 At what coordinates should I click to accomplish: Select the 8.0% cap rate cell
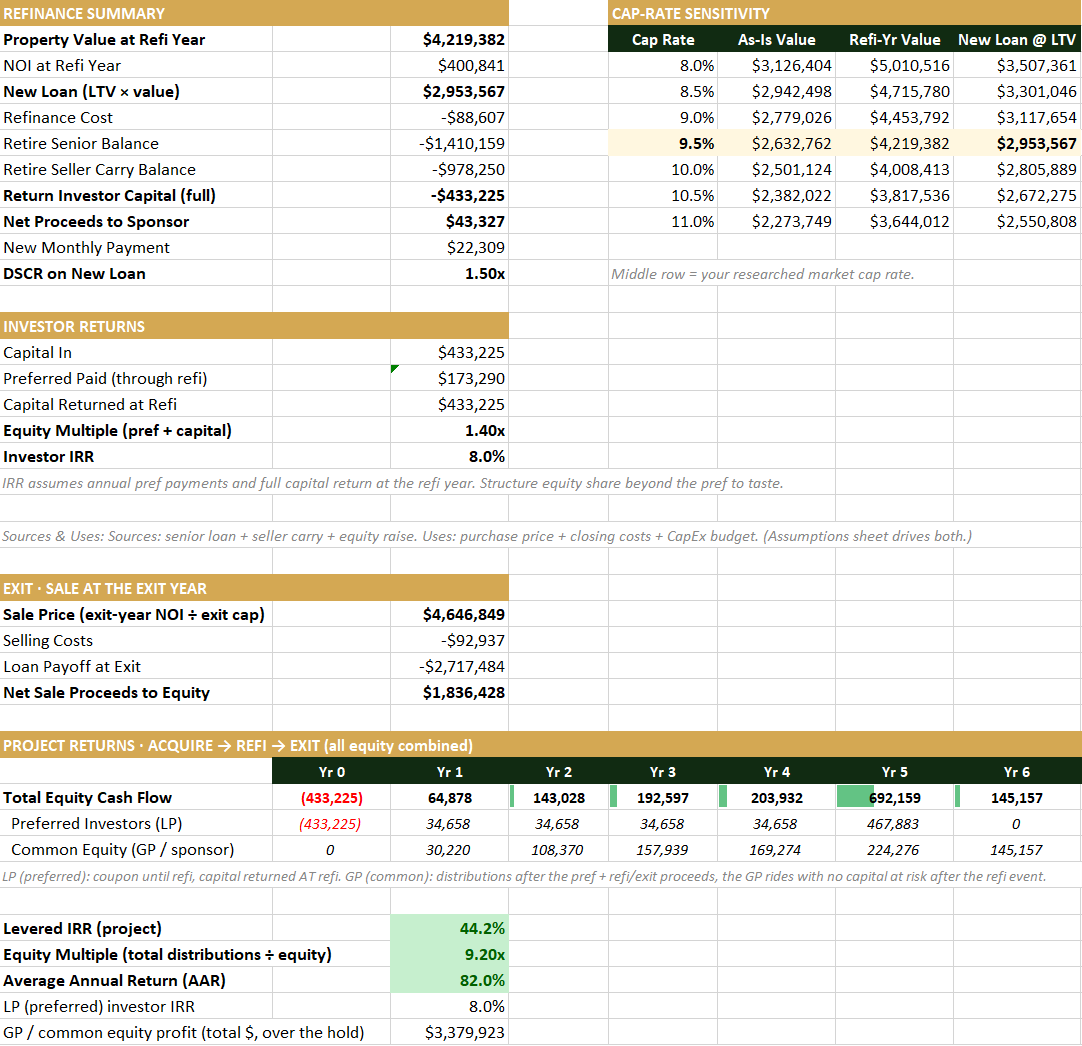[663, 66]
